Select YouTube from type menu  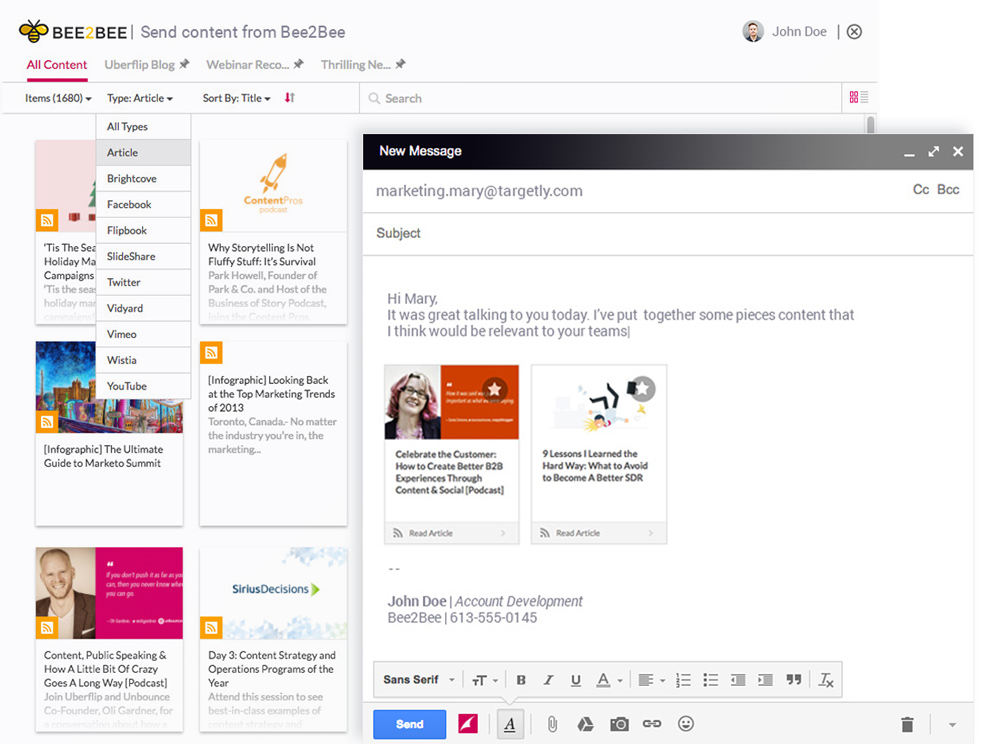click(x=143, y=386)
